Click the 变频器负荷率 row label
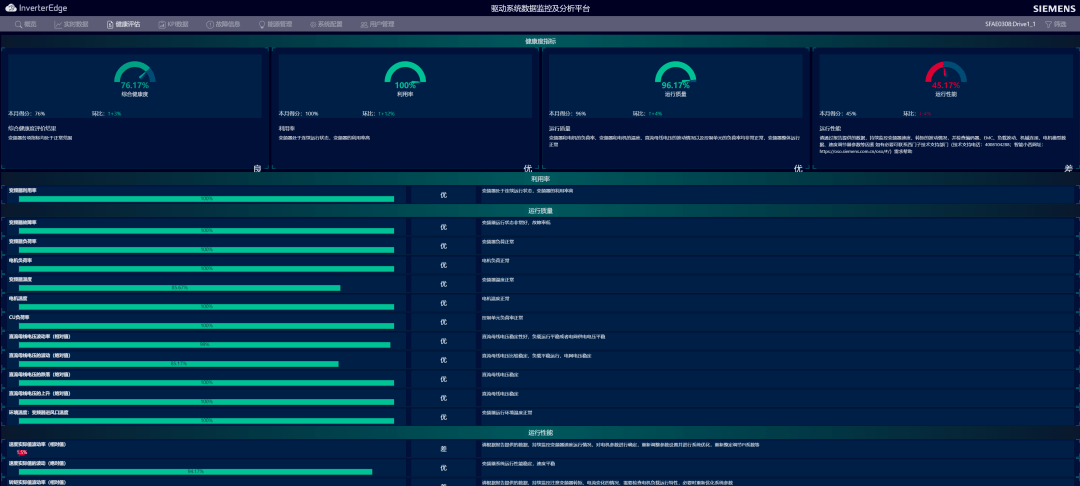1080x486 pixels. pyautogui.click(x=22, y=242)
